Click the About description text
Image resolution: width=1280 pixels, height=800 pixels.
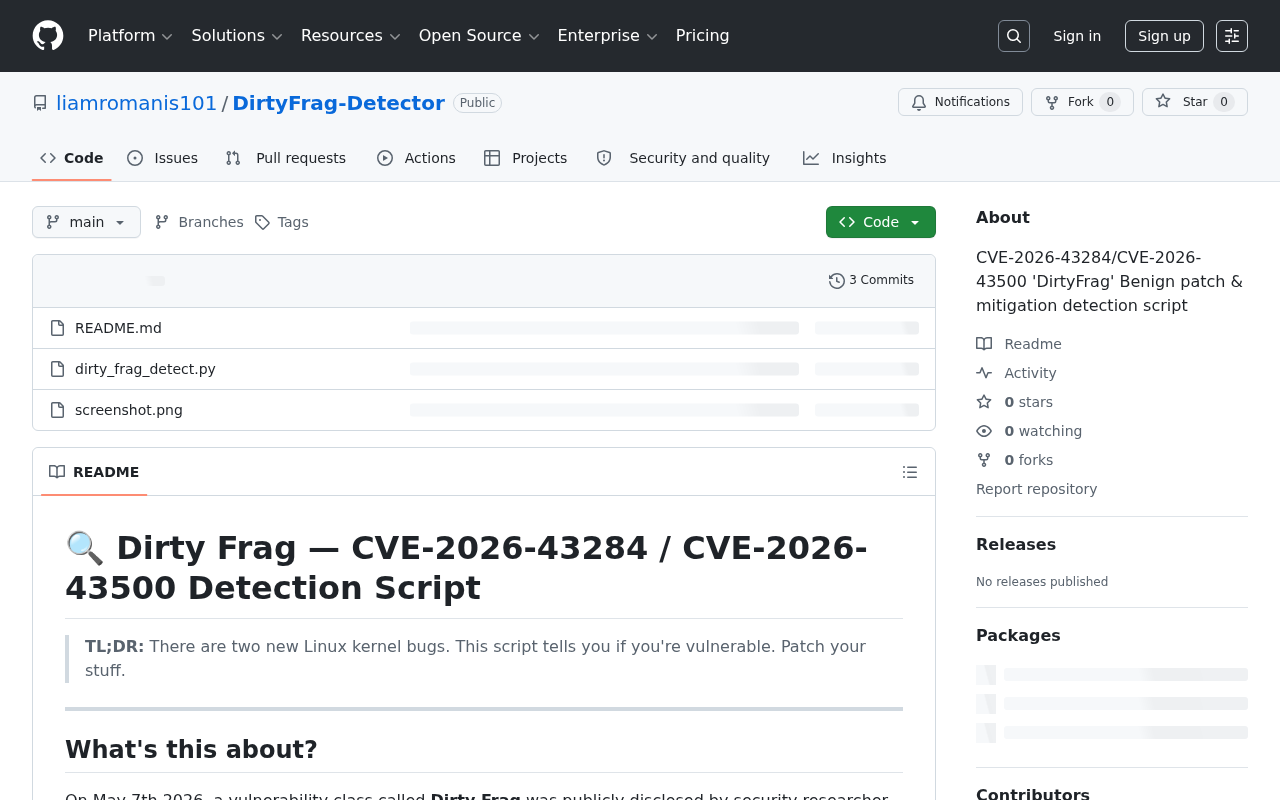pos(1110,281)
